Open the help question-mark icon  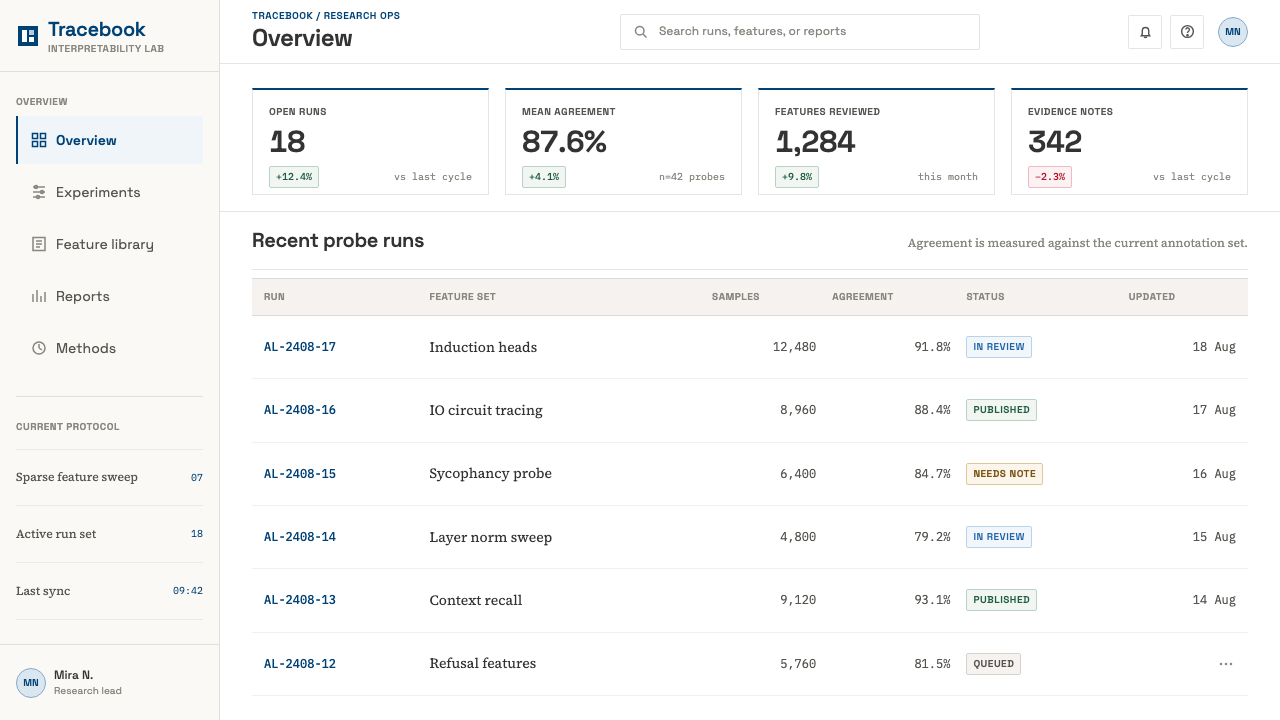tap(1187, 32)
